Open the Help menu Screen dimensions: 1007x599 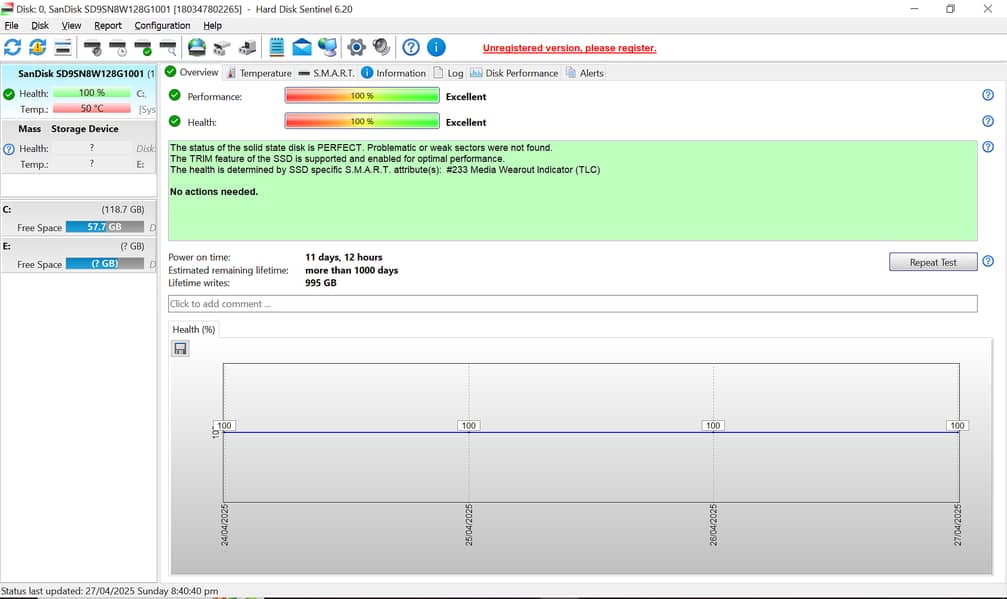pyautogui.click(x=213, y=26)
